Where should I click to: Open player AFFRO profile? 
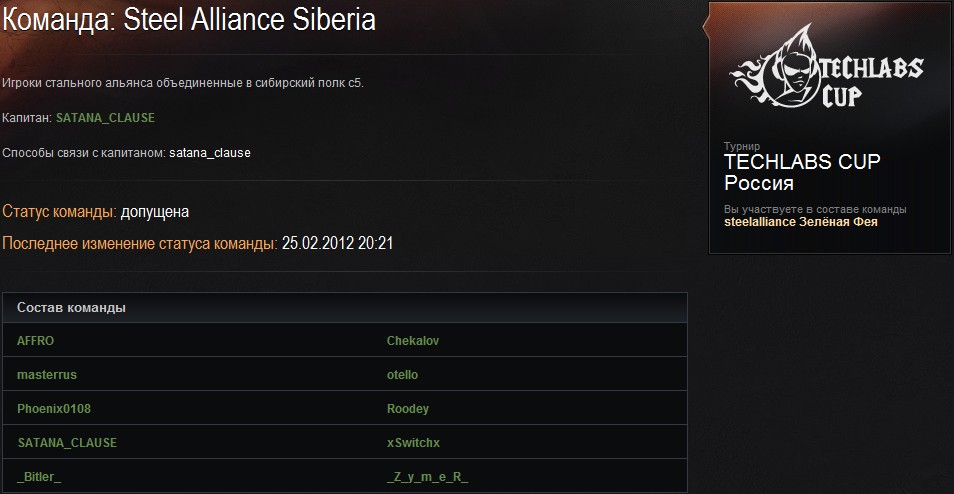point(35,341)
